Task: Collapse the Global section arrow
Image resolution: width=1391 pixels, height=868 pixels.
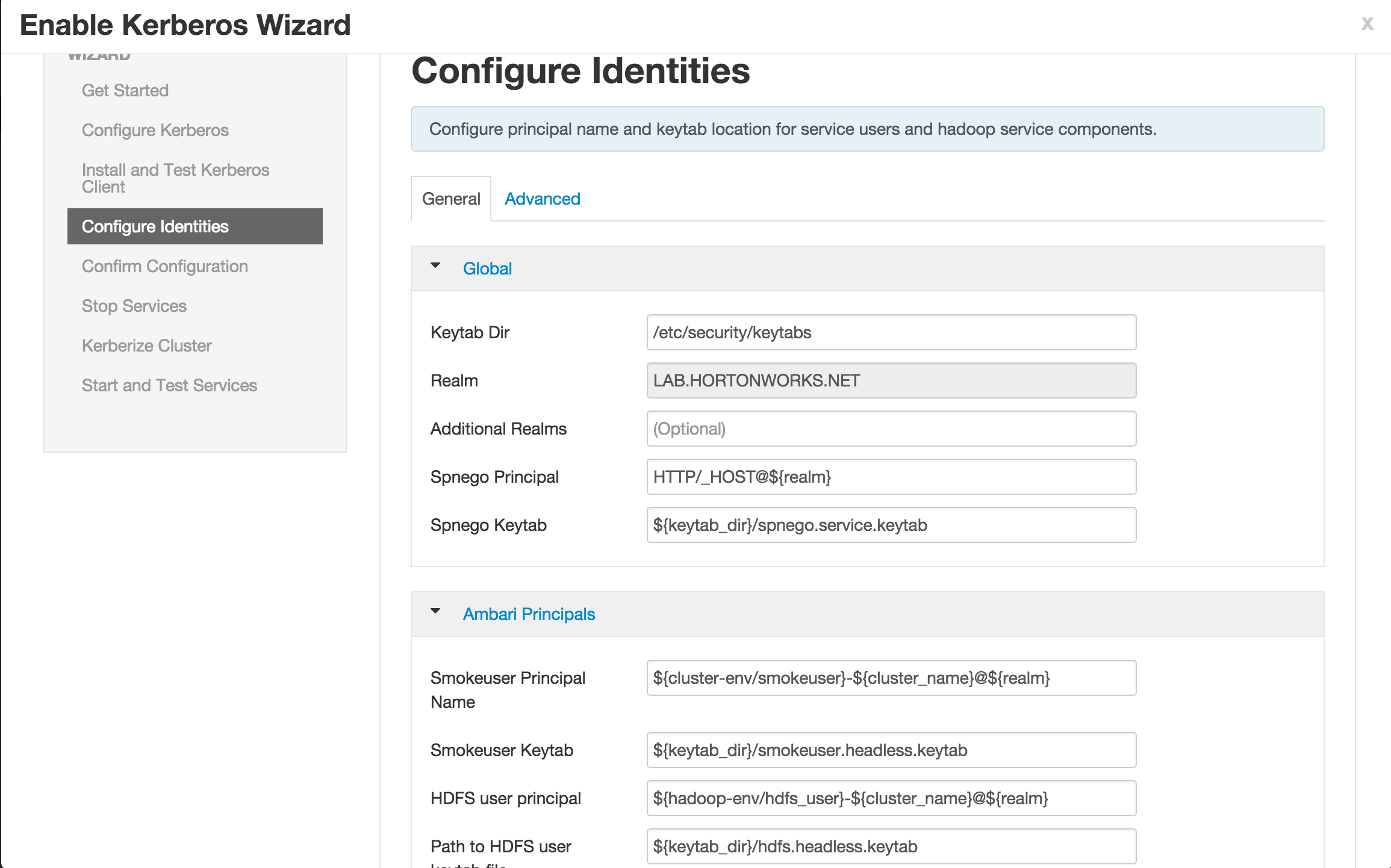Action: (x=435, y=265)
